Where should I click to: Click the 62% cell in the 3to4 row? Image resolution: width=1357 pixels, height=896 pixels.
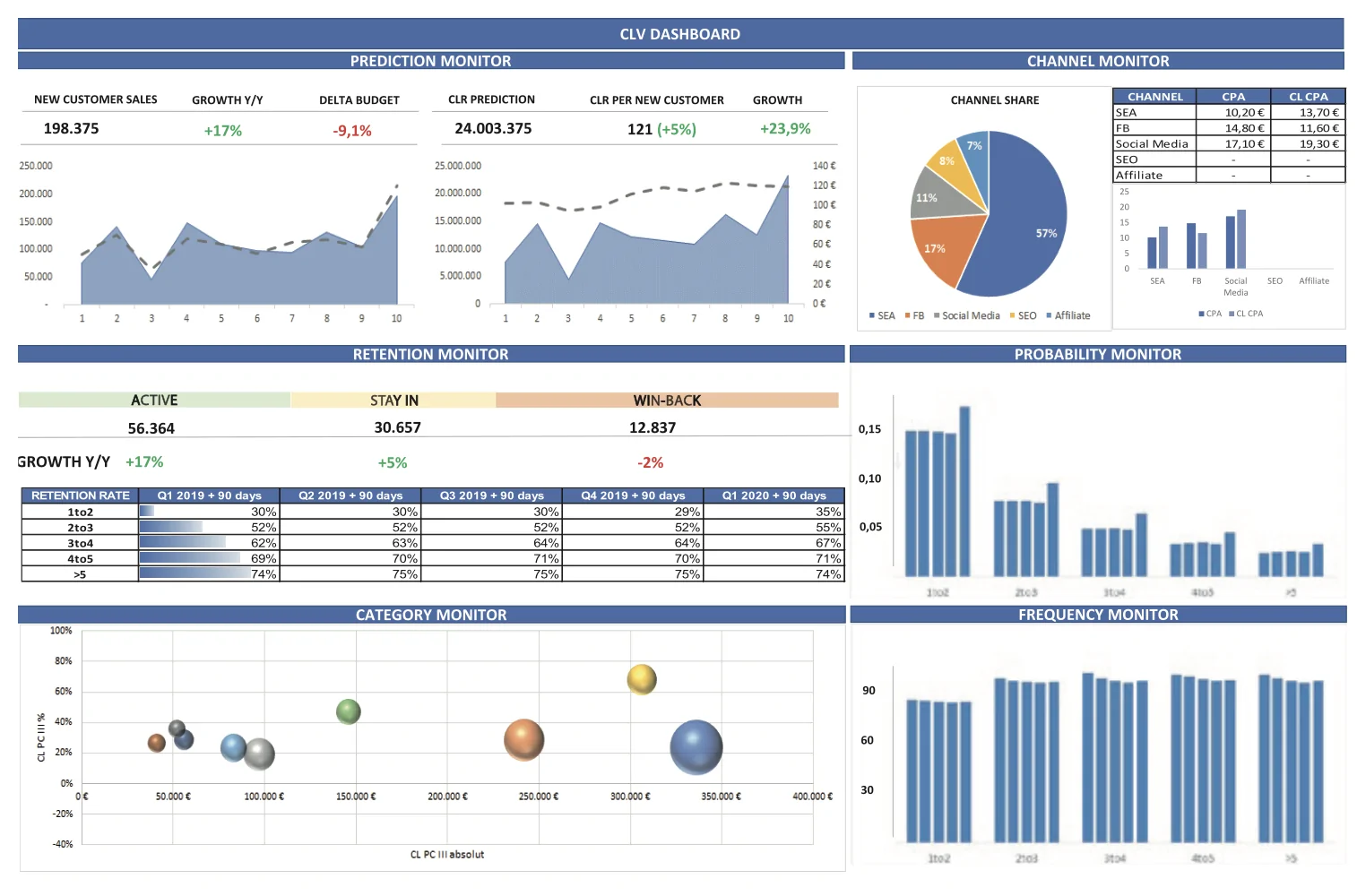(210, 543)
